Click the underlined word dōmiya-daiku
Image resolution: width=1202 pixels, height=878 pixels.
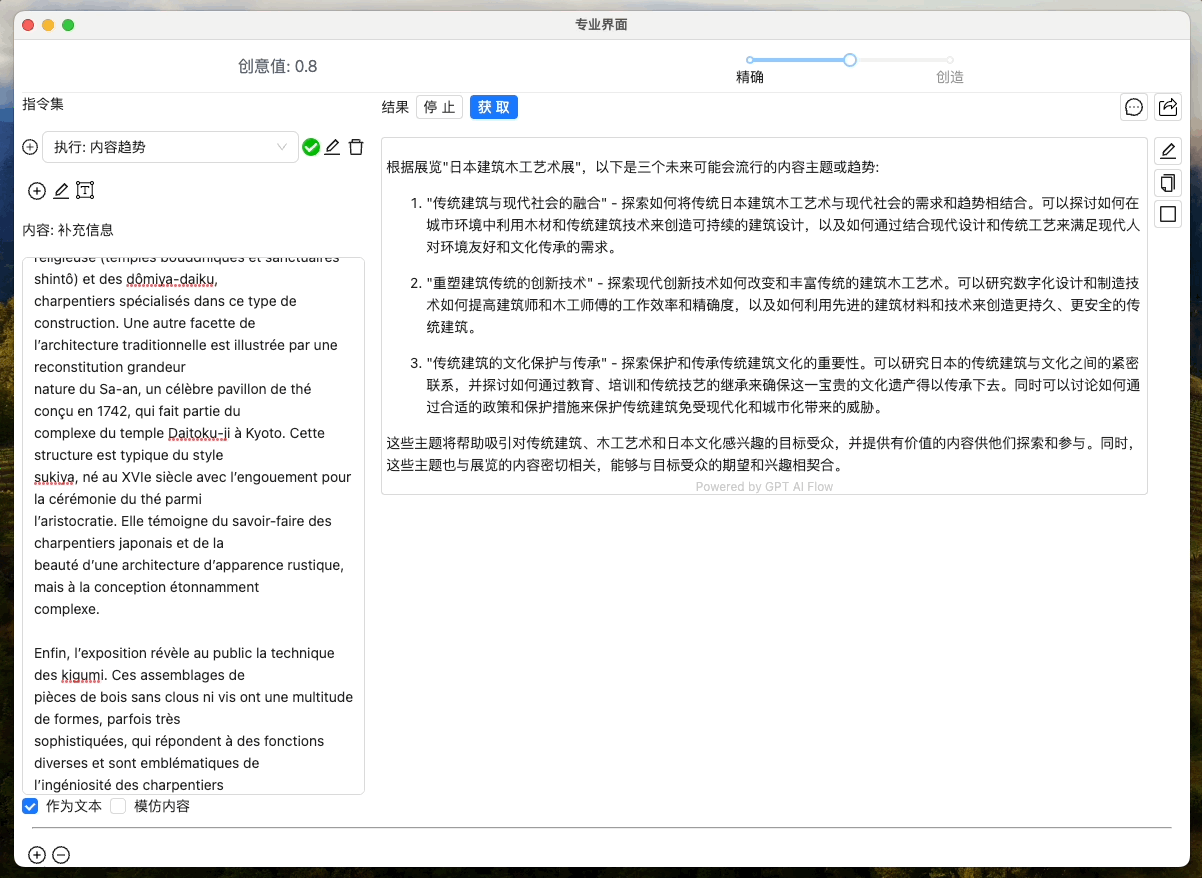click(171, 279)
